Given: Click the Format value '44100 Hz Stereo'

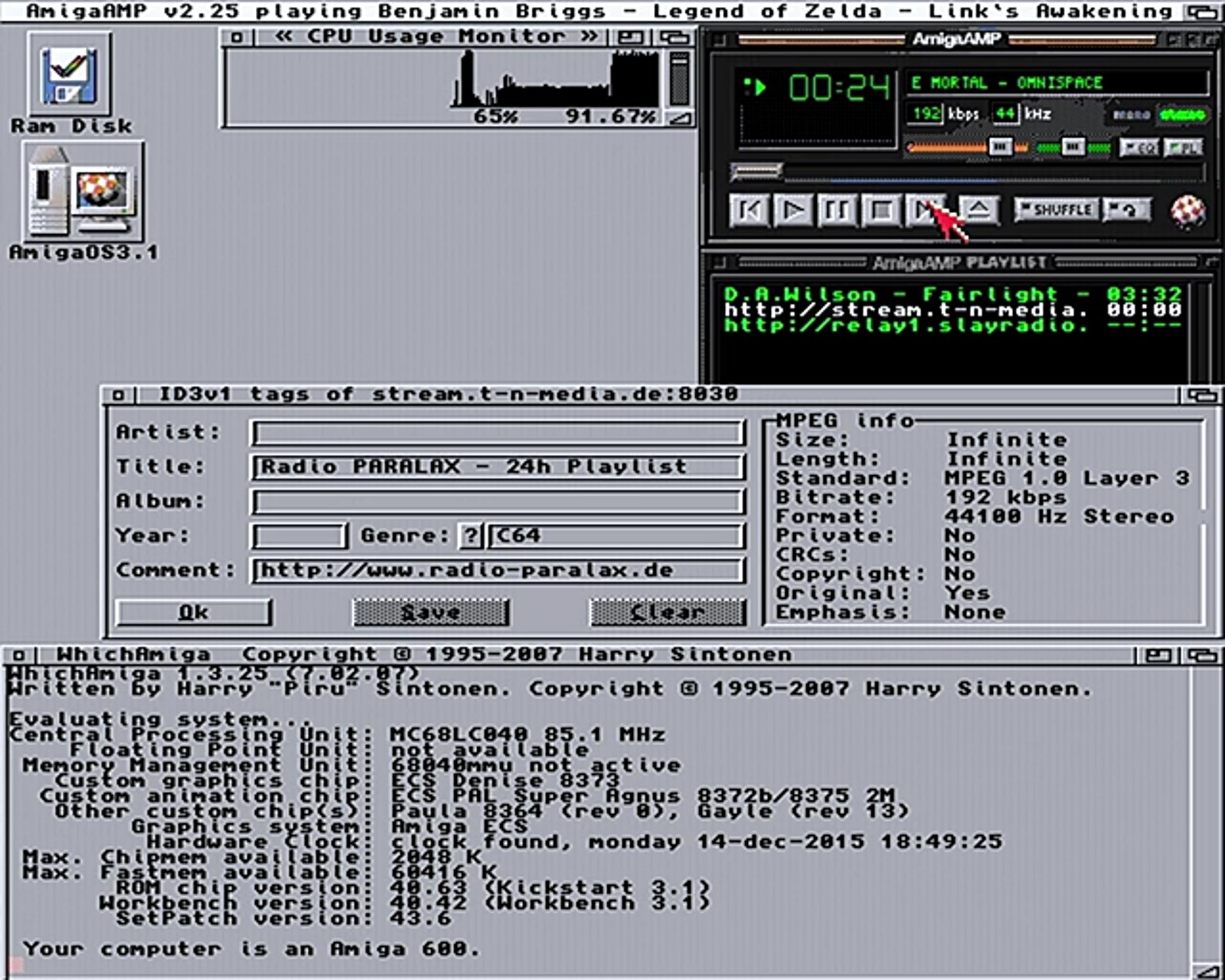Looking at the screenshot, I should pyautogui.click(x=1059, y=517).
